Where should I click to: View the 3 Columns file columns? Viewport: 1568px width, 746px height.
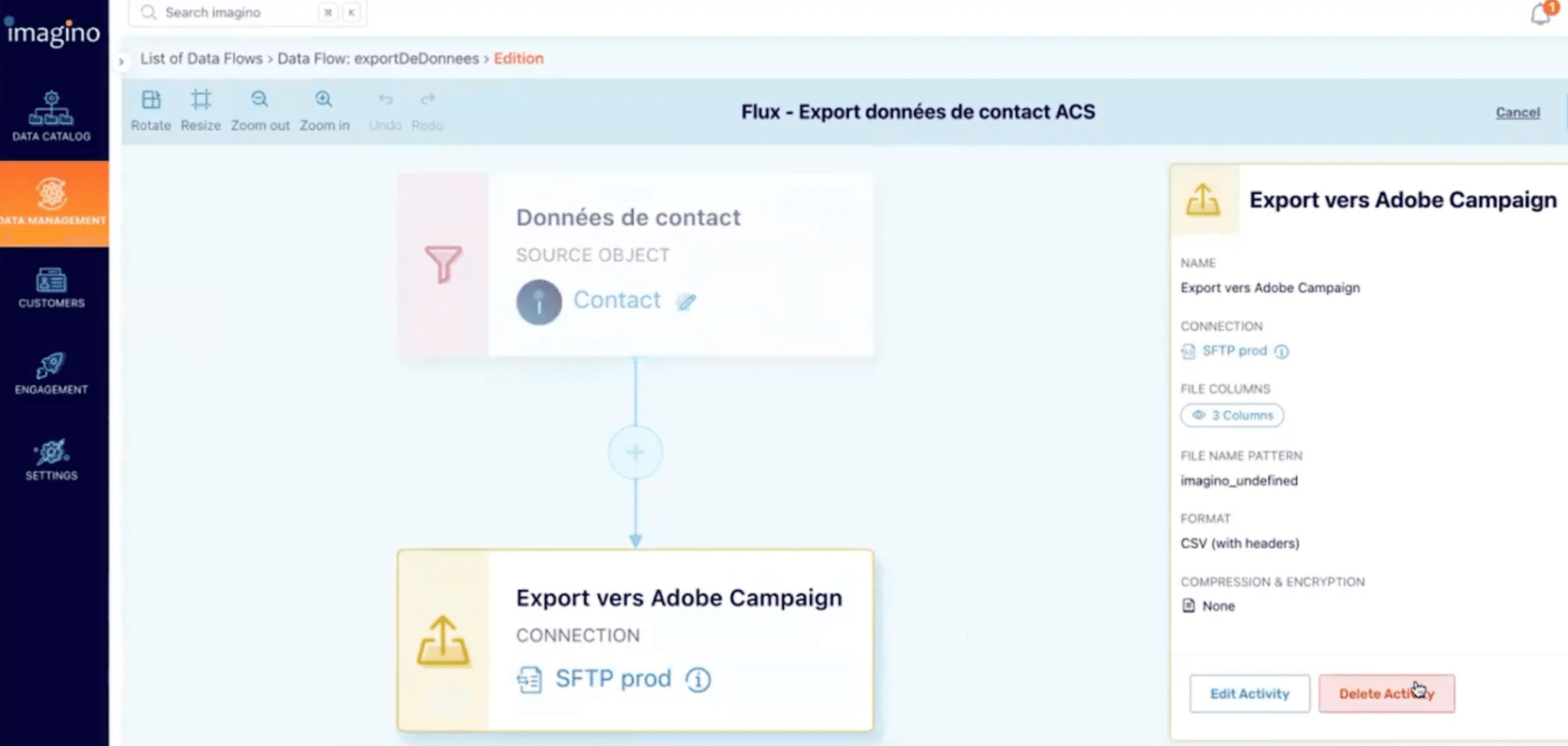[x=1232, y=415]
